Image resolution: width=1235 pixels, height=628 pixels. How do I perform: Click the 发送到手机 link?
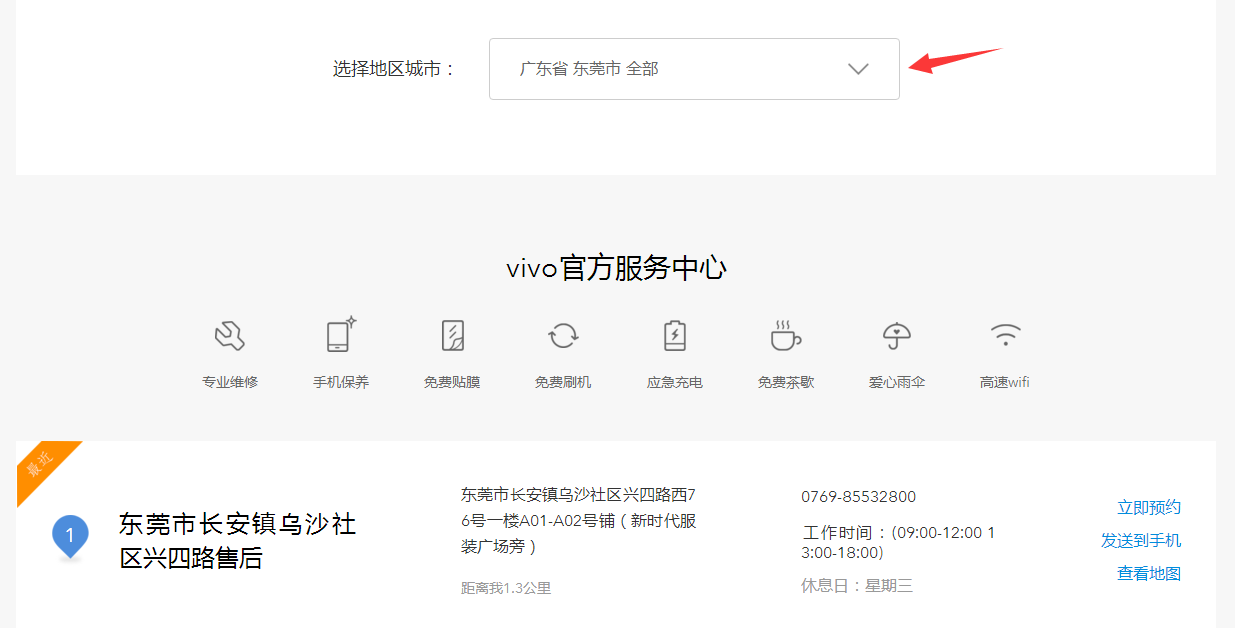tap(1141, 540)
